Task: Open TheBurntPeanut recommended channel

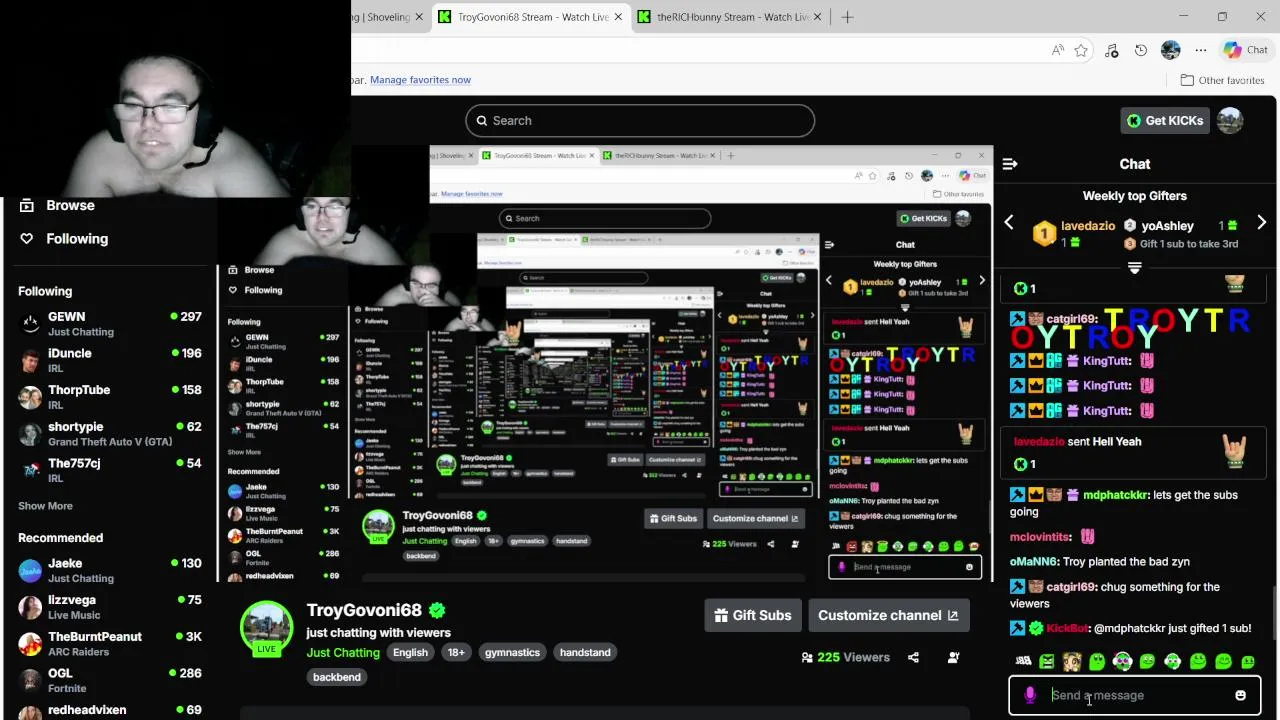Action: [x=110, y=643]
